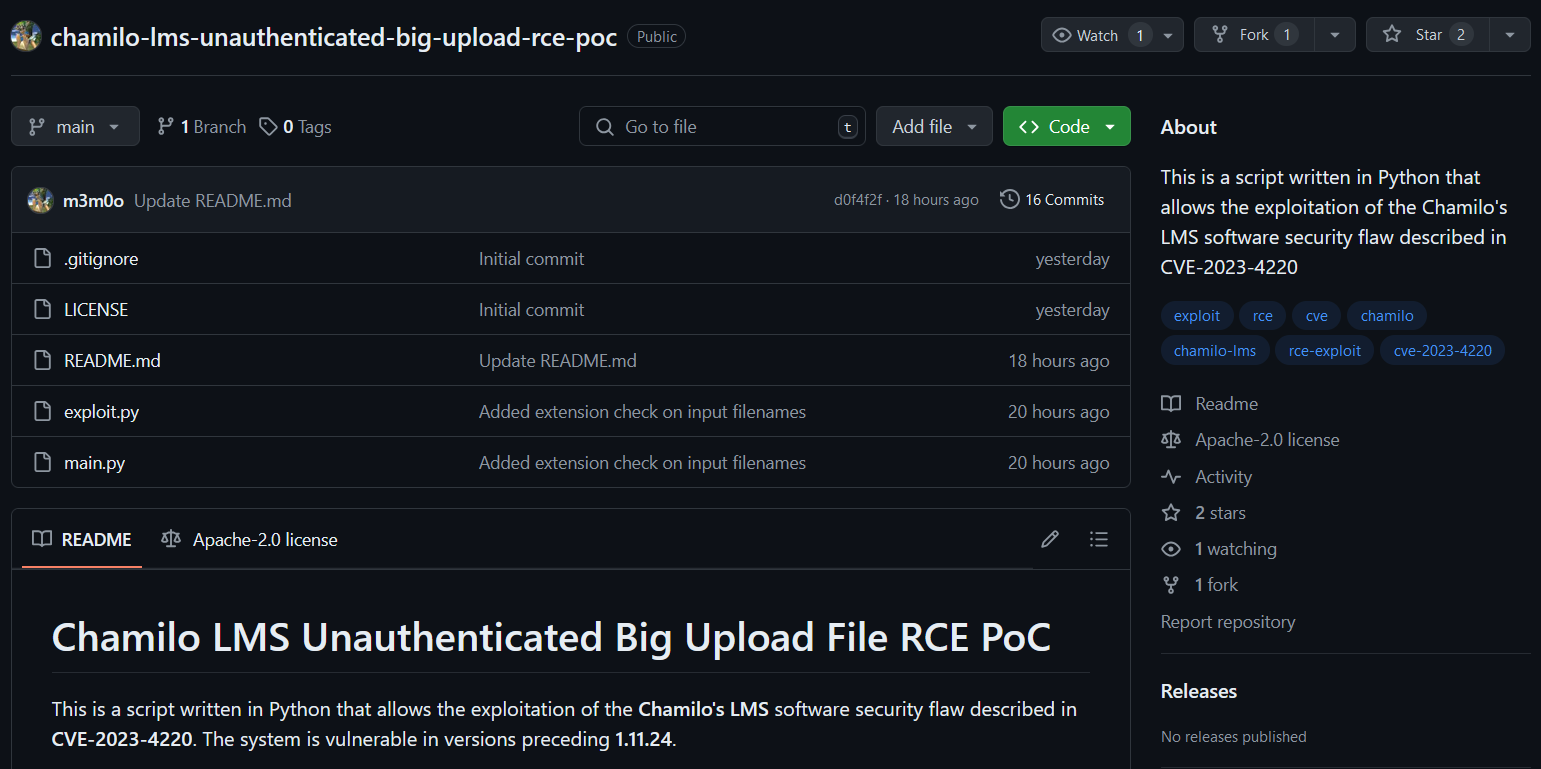Select the README tab
1541x769 pixels.
point(82,539)
